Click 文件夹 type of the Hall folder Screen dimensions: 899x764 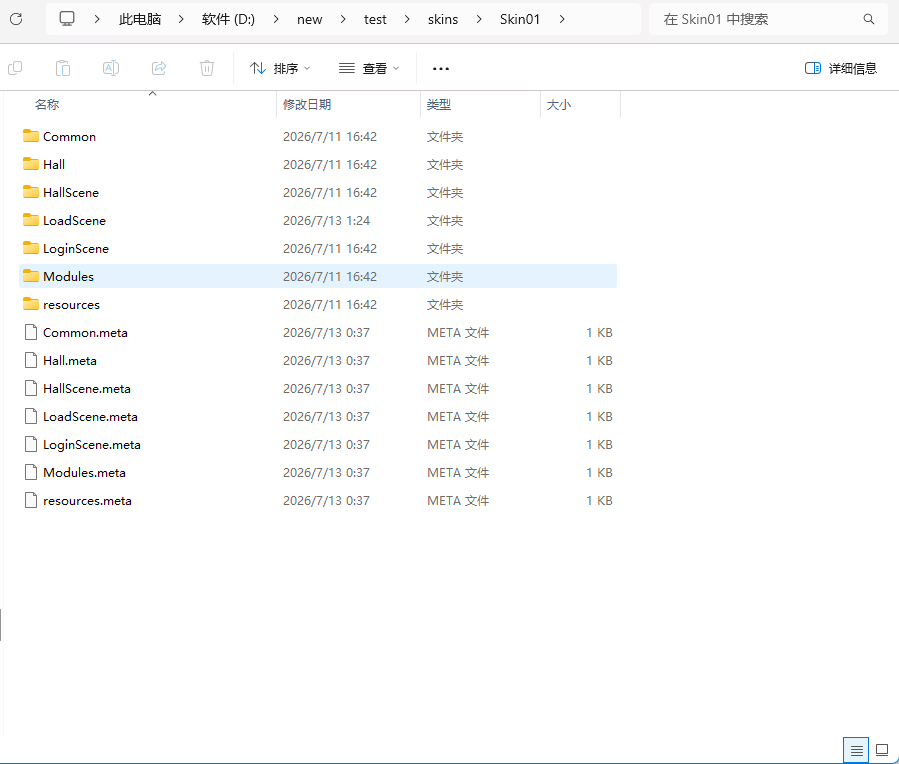click(445, 164)
